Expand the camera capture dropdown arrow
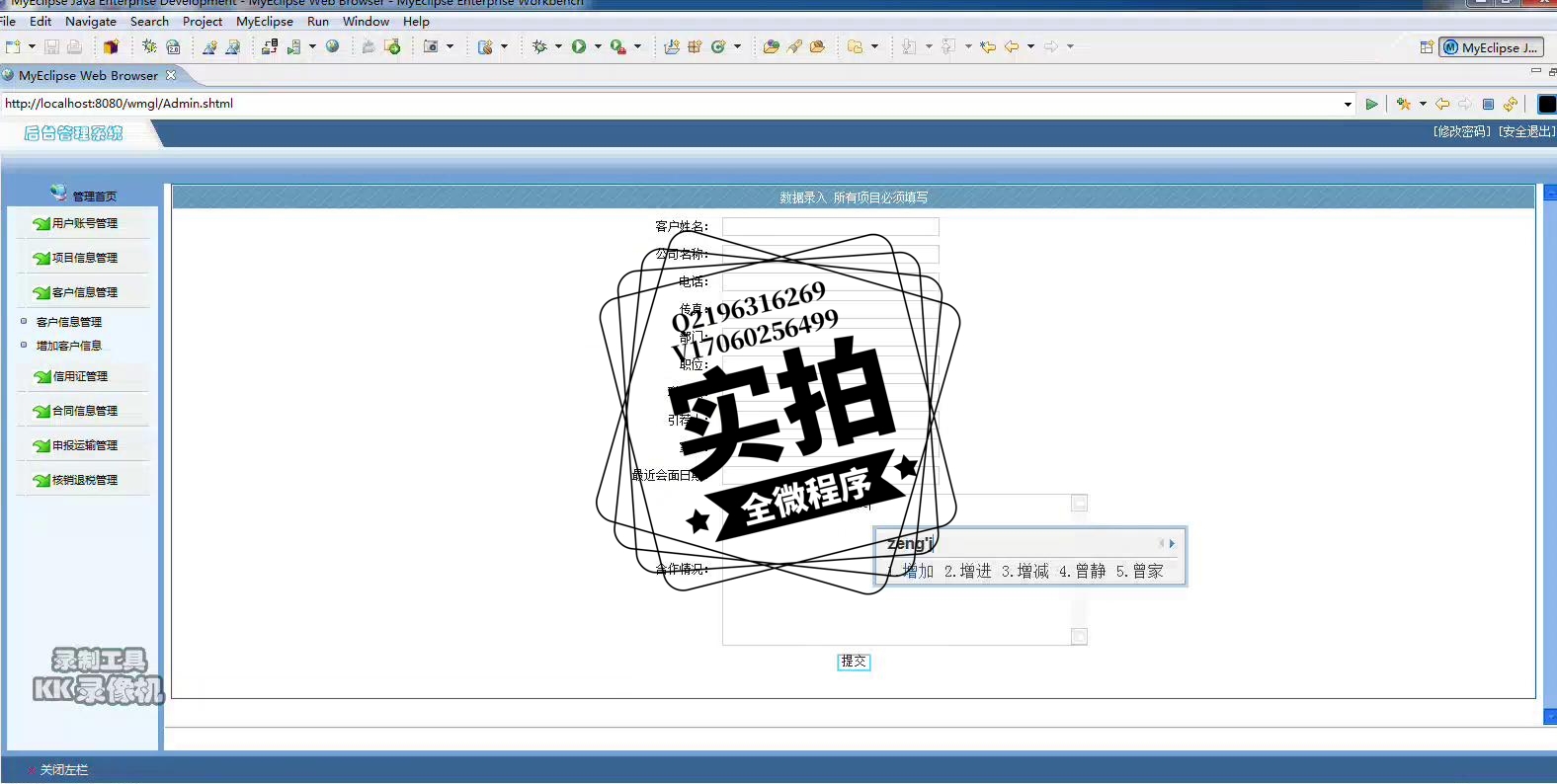The height and width of the screenshot is (784, 1557). [x=450, y=46]
